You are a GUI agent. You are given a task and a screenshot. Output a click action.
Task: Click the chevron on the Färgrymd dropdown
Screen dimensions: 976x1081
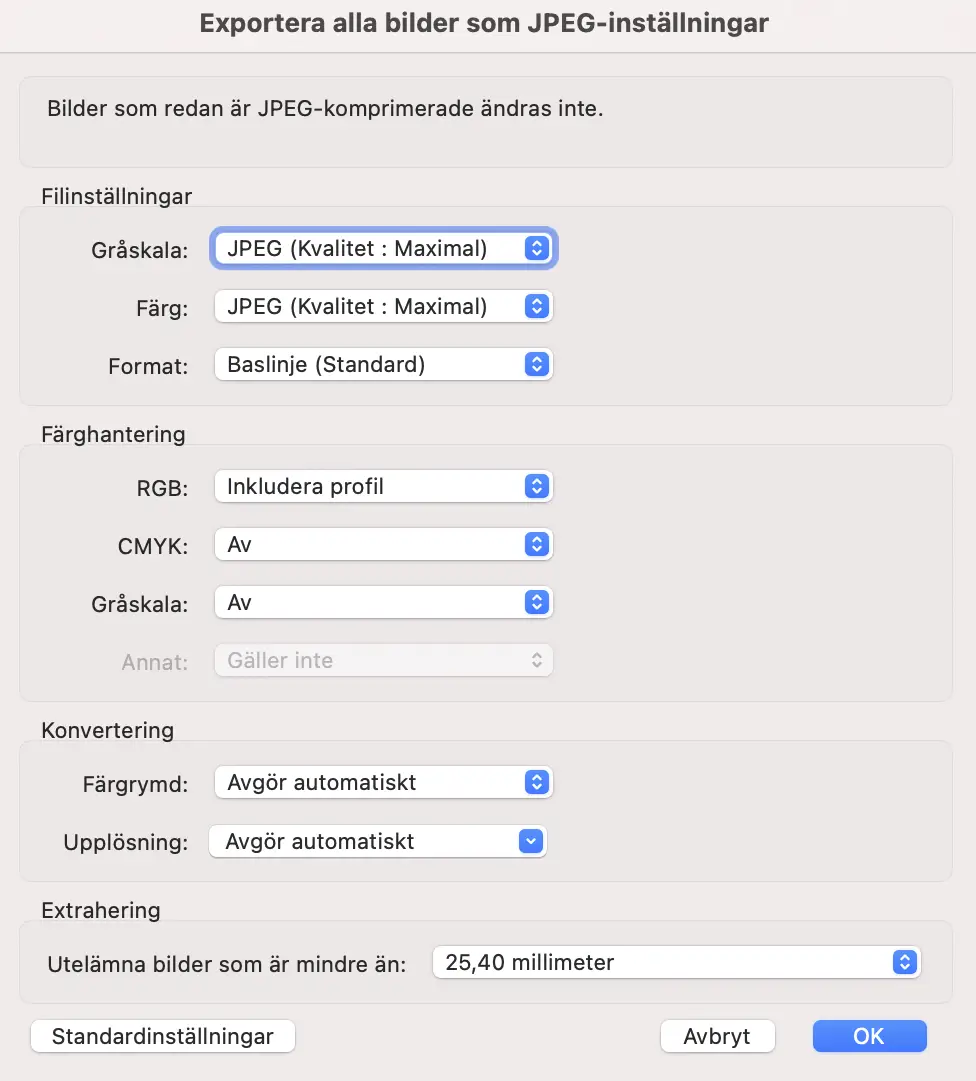pos(537,783)
